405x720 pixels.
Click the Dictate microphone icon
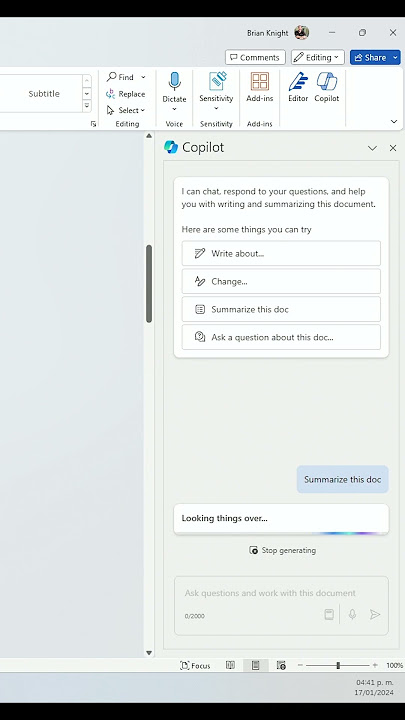174,81
